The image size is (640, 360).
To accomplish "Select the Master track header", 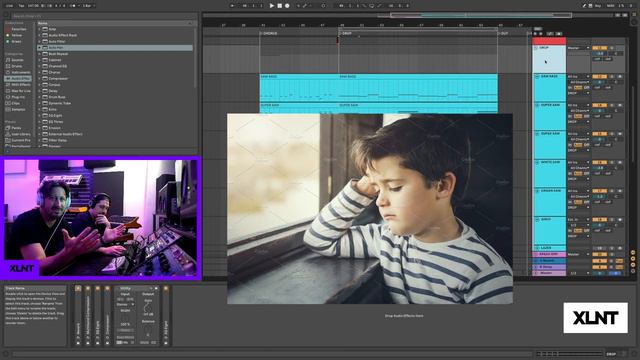I will pos(549,273).
